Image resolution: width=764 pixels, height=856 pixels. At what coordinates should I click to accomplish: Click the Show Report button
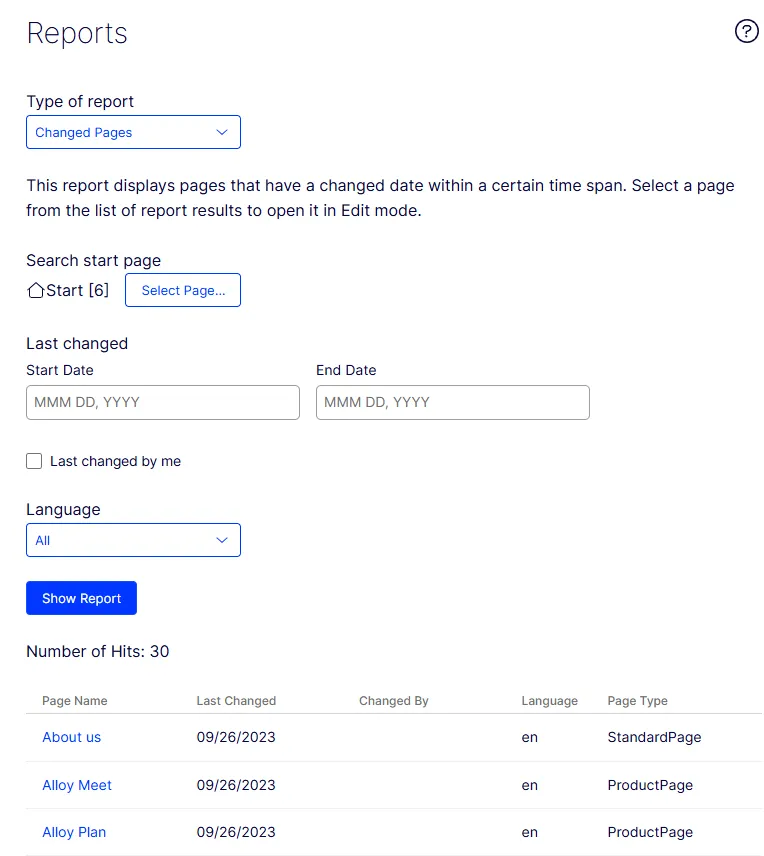pyautogui.click(x=81, y=598)
